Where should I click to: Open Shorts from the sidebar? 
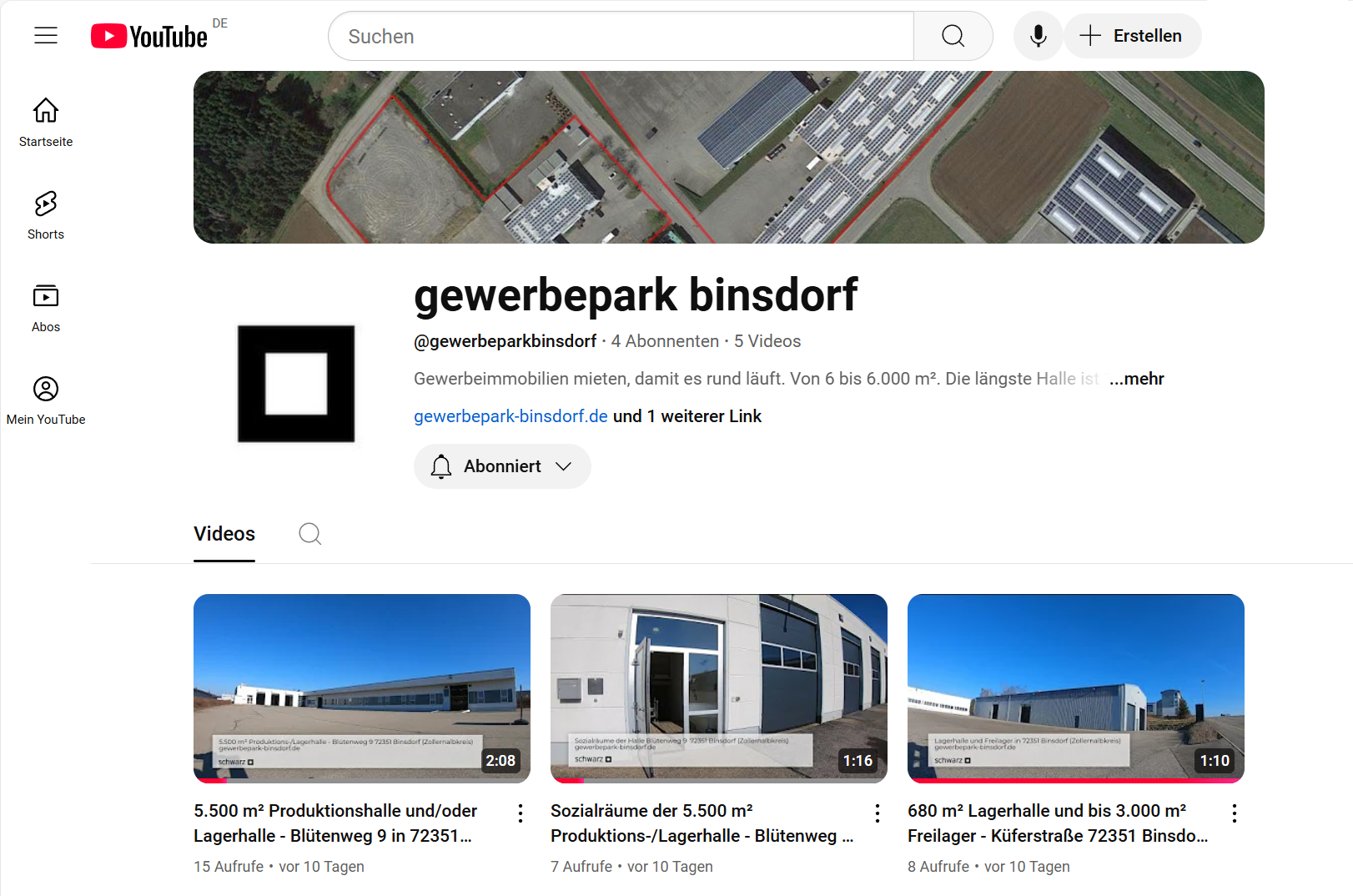pyautogui.click(x=46, y=215)
